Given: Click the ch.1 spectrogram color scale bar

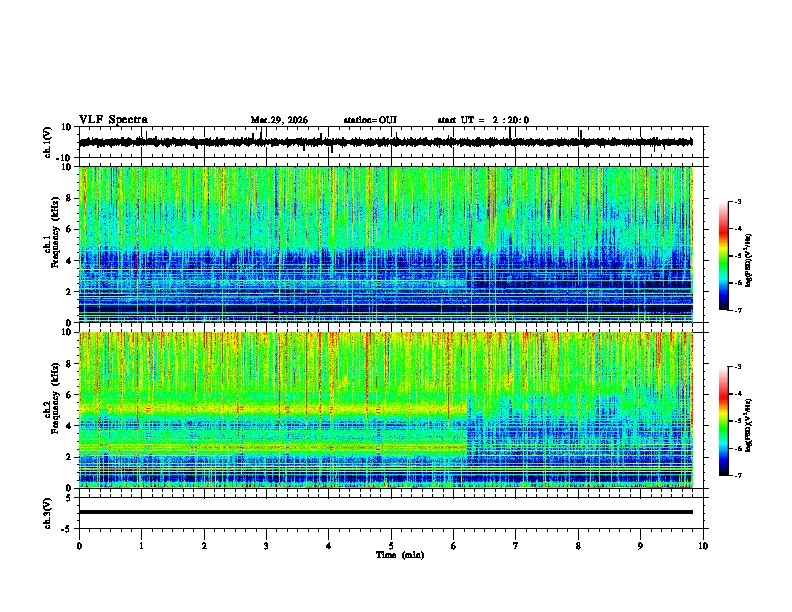Looking at the screenshot, I should [x=724, y=256].
